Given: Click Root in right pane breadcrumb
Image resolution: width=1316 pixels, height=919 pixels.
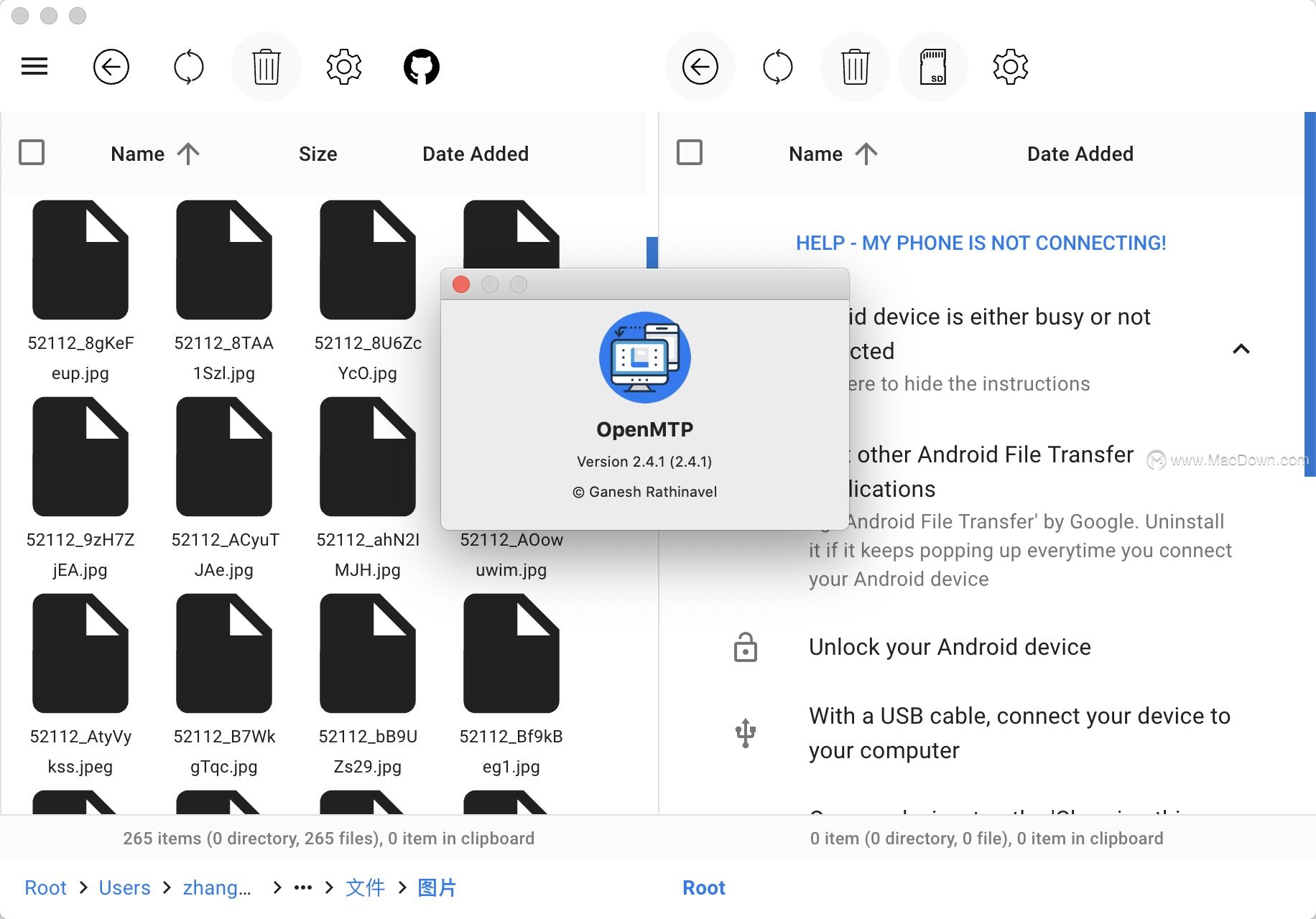Looking at the screenshot, I should point(704,888).
